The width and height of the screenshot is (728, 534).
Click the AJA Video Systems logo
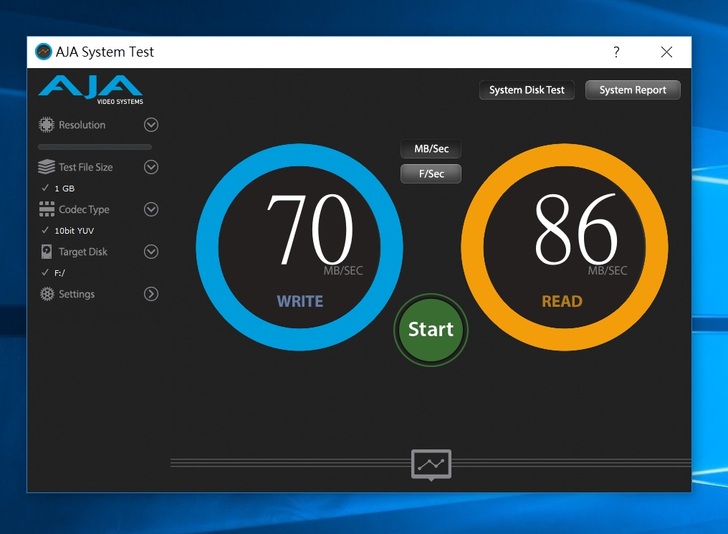(x=91, y=90)
